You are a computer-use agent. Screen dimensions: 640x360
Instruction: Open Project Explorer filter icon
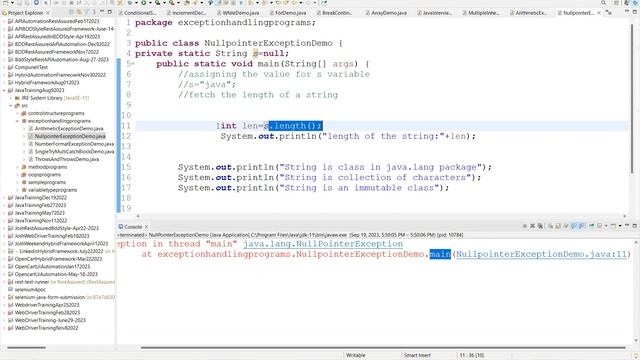[x=87, y=12]
